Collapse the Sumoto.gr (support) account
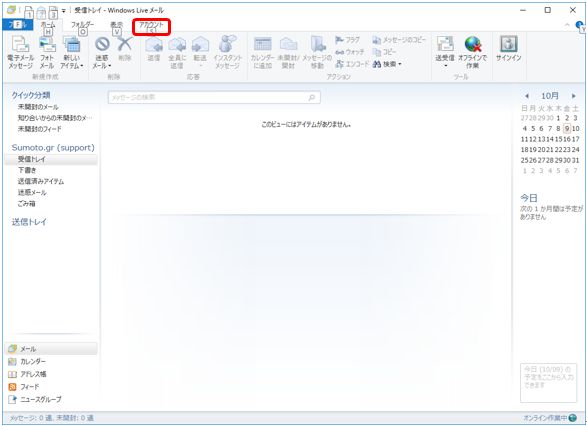 (53, 147)
